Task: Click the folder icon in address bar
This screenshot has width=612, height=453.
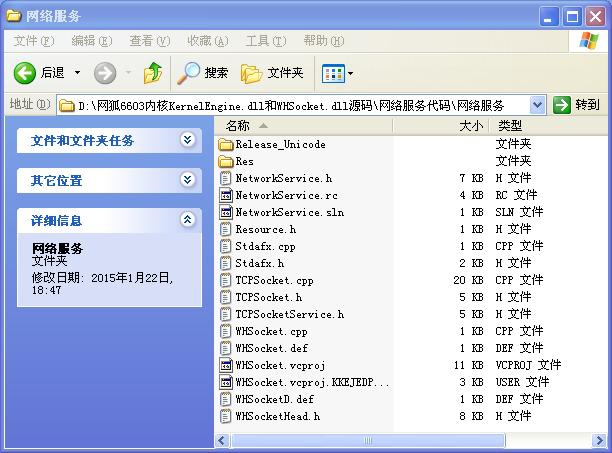Action: (x=67, y=106)
